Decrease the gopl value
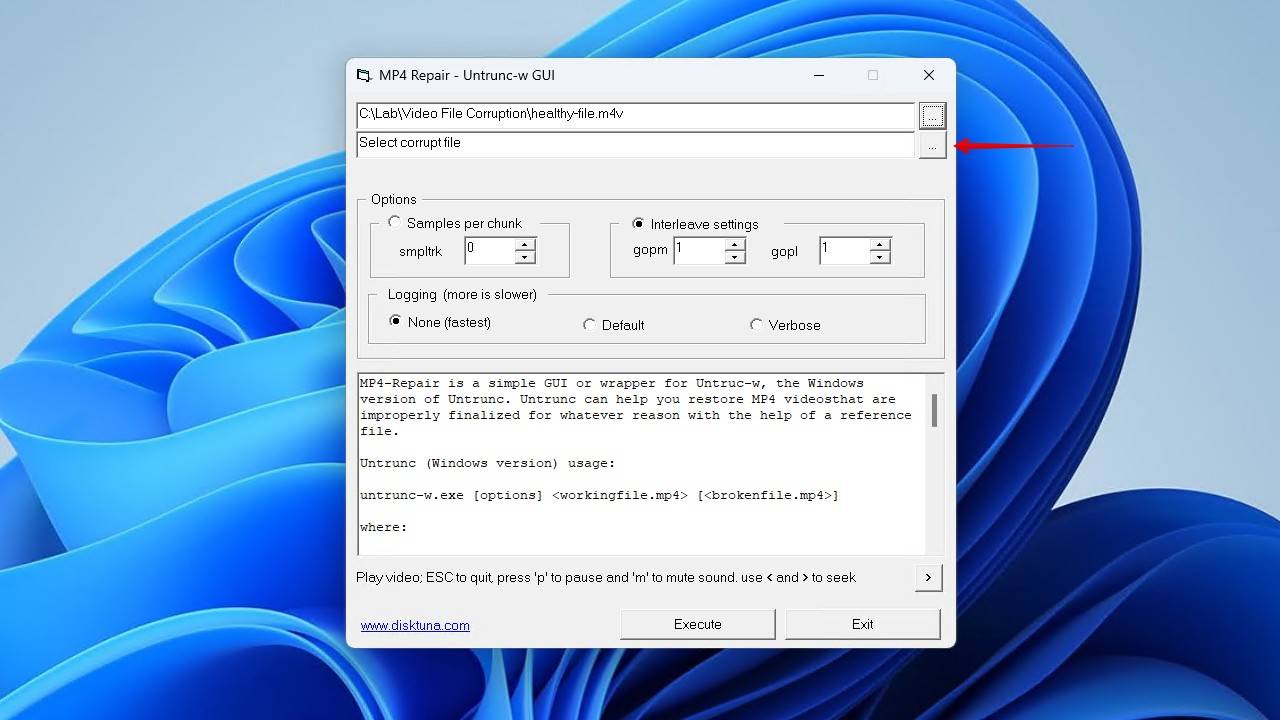The width and height of the screenshot is (1280, 720). click(880, 257)
